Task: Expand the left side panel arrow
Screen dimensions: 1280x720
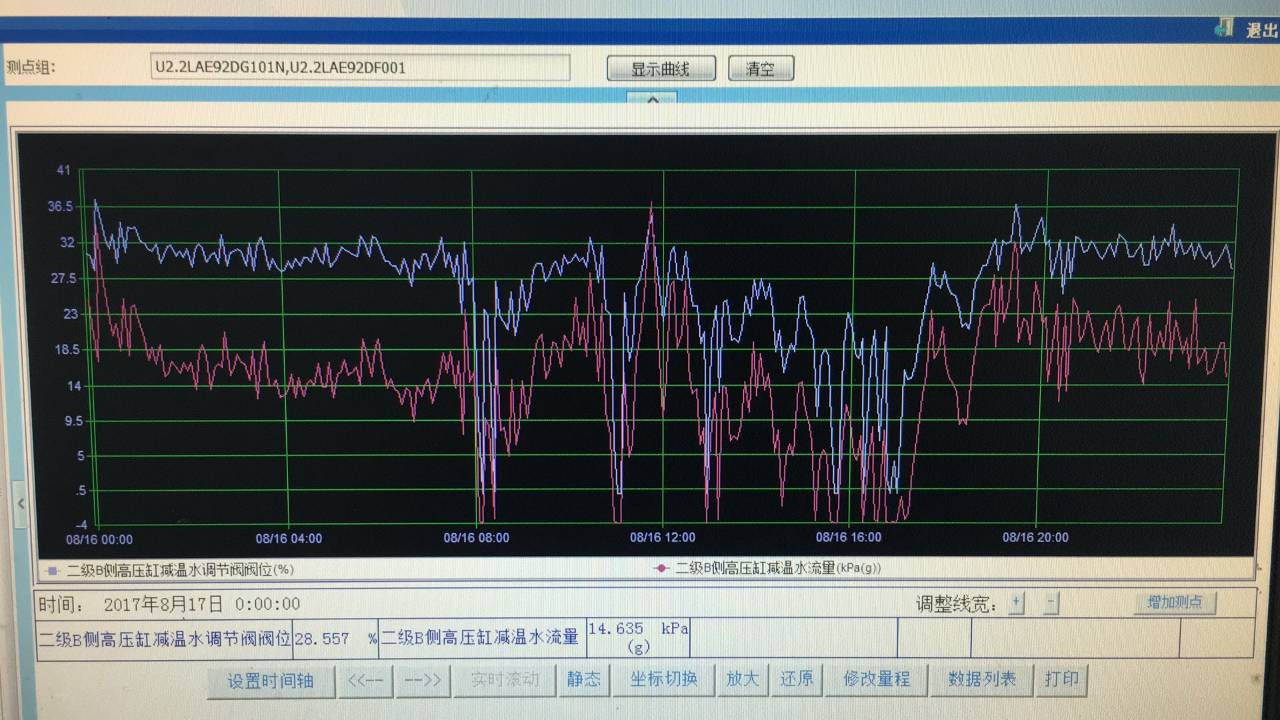Action: coord(20,503)
